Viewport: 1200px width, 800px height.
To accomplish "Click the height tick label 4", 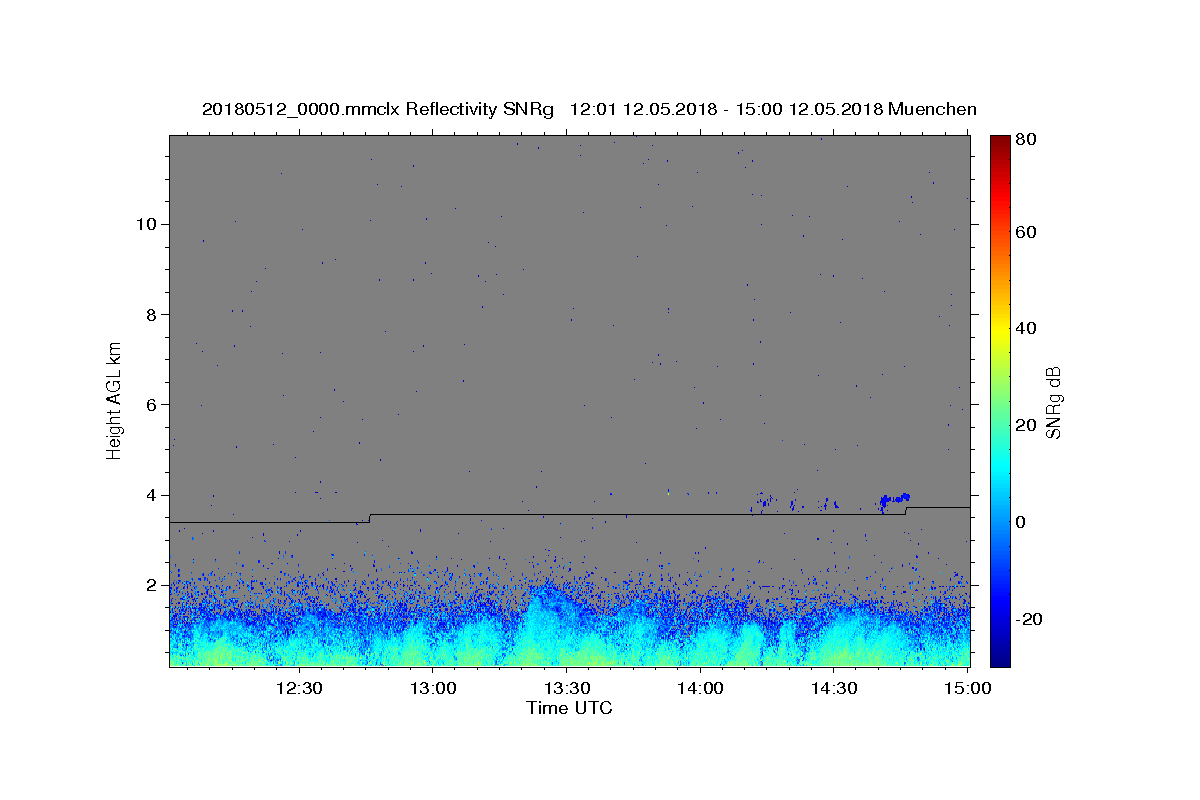I will [153, 495].
